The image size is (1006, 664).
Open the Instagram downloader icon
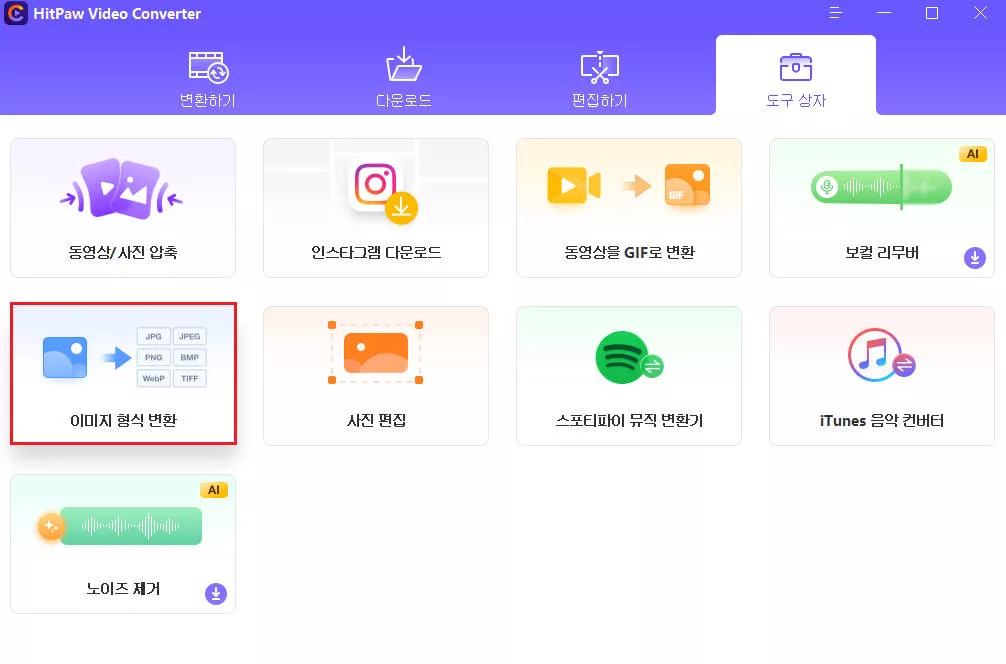(x=382, y=191)
